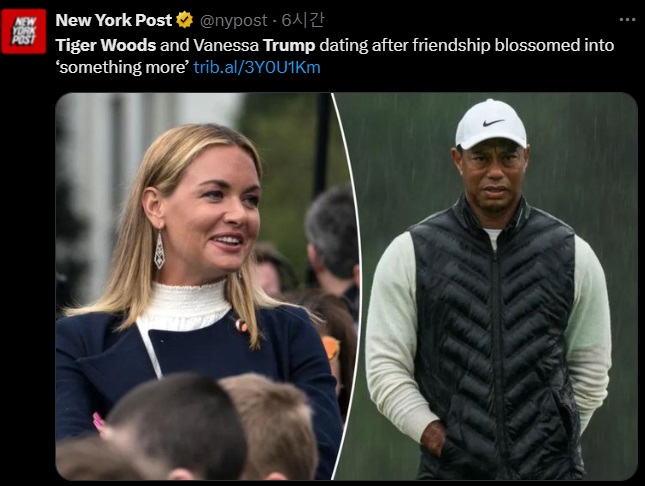Click the gold verified badge
Image resolution: width=645 pixels, height=486 pixels.
[184, 20]
